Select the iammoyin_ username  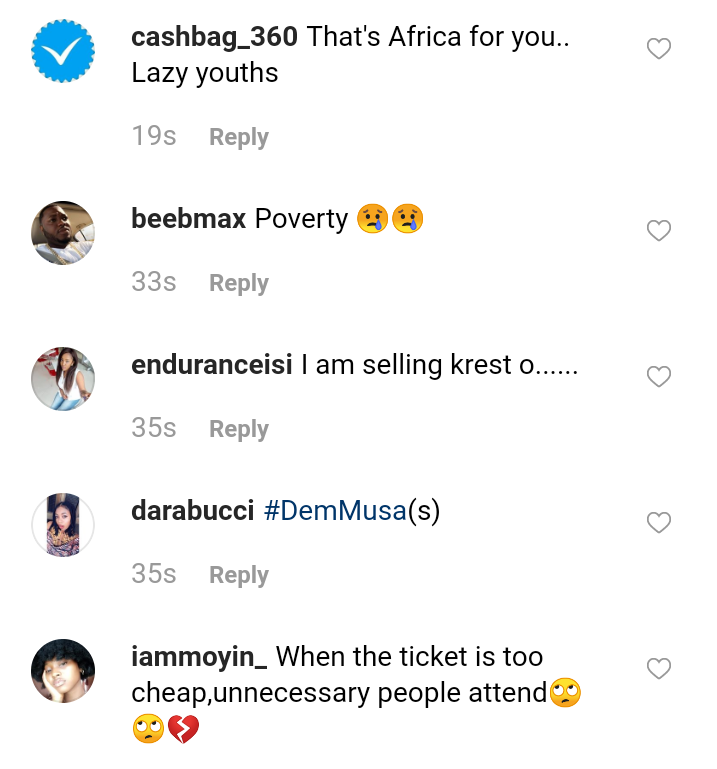point(199,657)
